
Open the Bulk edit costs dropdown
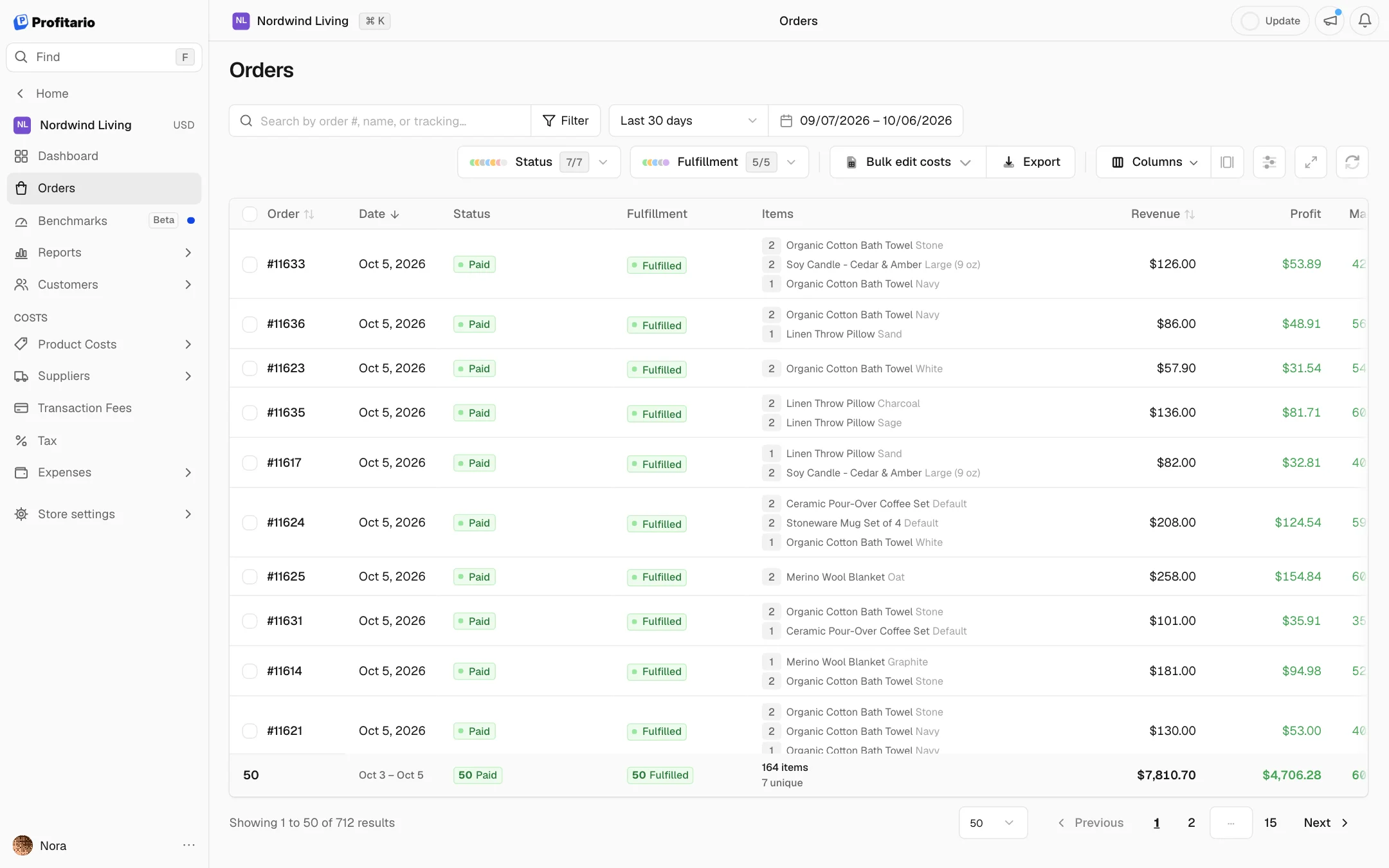point(908,162)
